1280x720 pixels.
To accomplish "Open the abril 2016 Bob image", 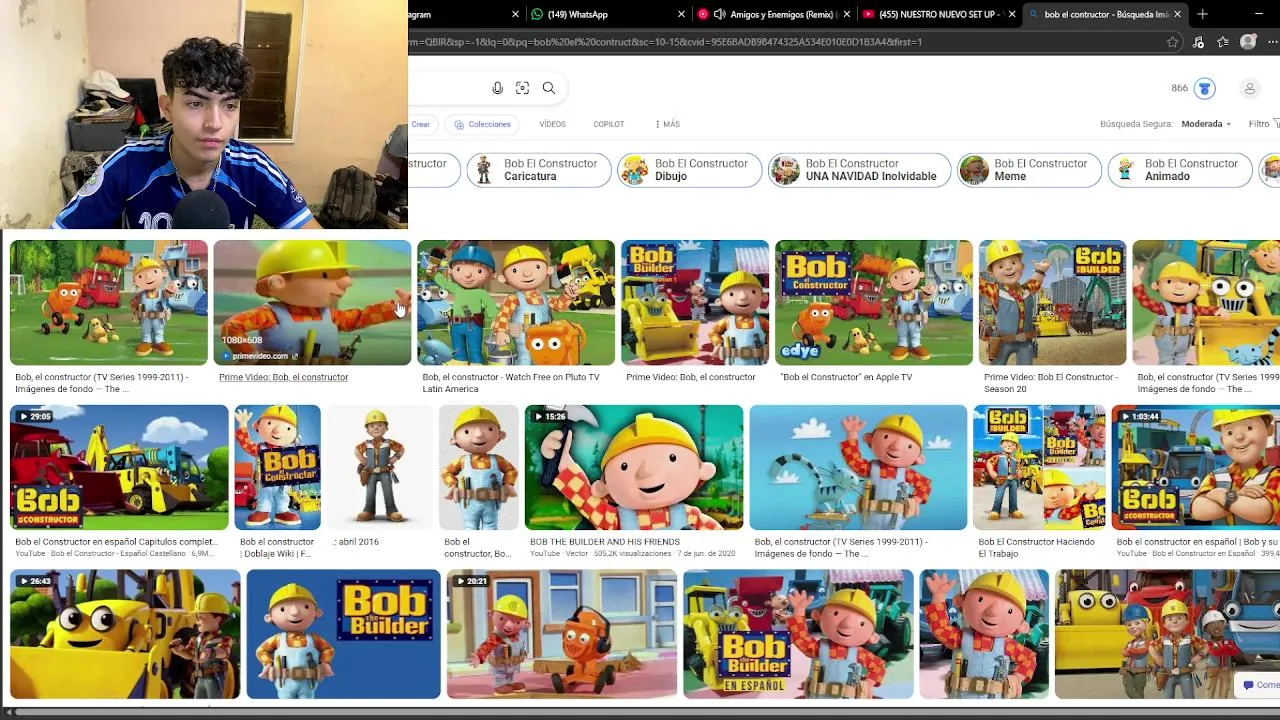I will 380,467.
